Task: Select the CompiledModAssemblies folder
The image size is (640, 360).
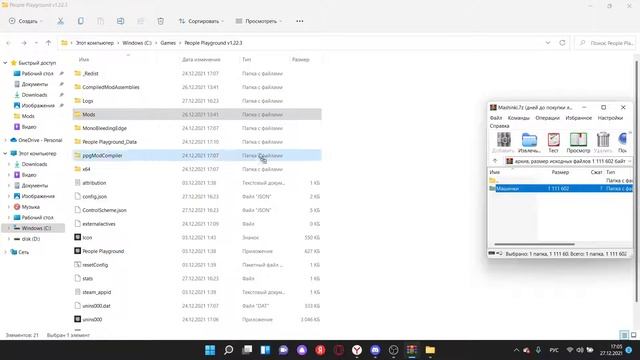Action: point(197,87)
